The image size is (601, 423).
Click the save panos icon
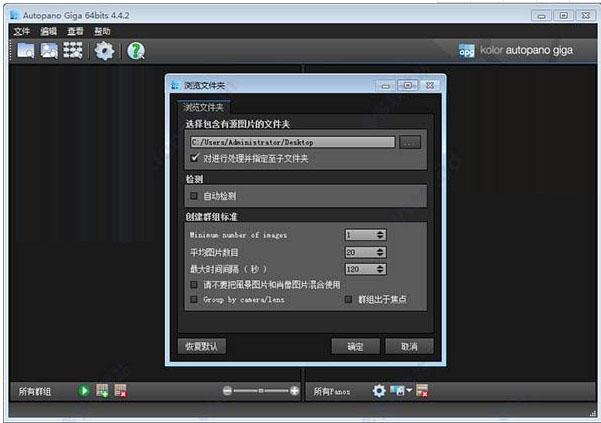tap(397, 390)
